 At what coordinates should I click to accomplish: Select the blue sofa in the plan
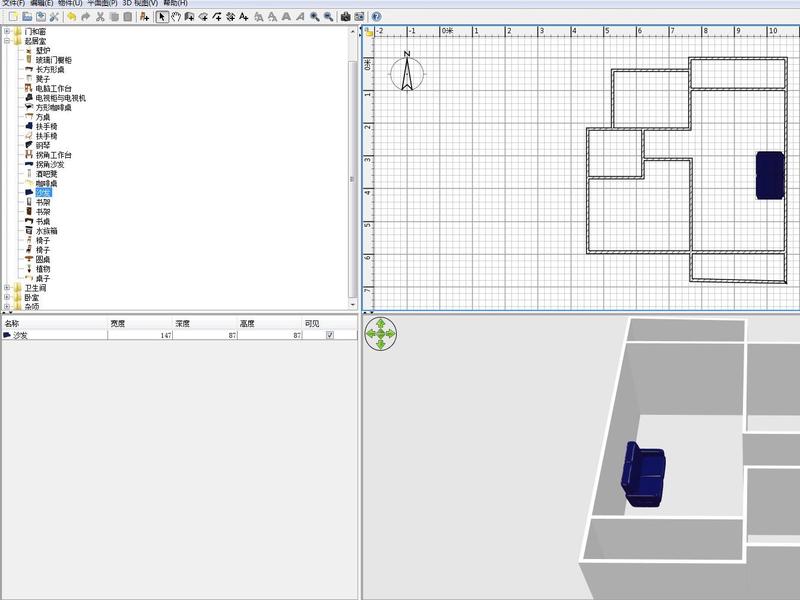pyautogui.click(x=770, y=175)
